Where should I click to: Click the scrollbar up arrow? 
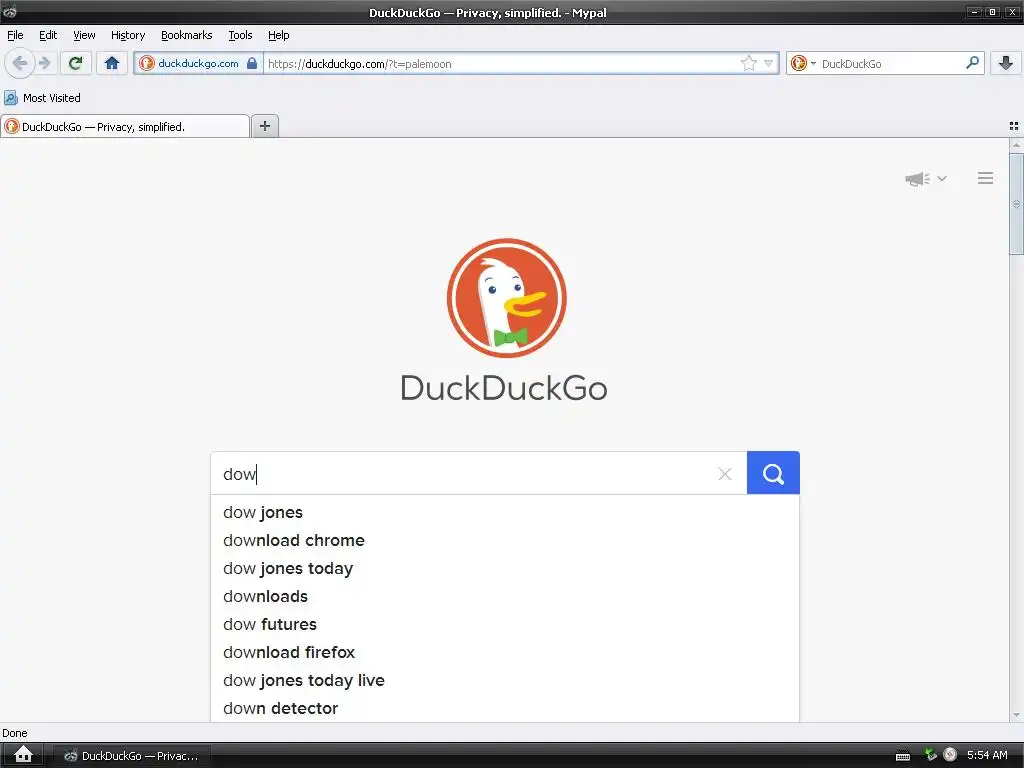coord(1016,144)
